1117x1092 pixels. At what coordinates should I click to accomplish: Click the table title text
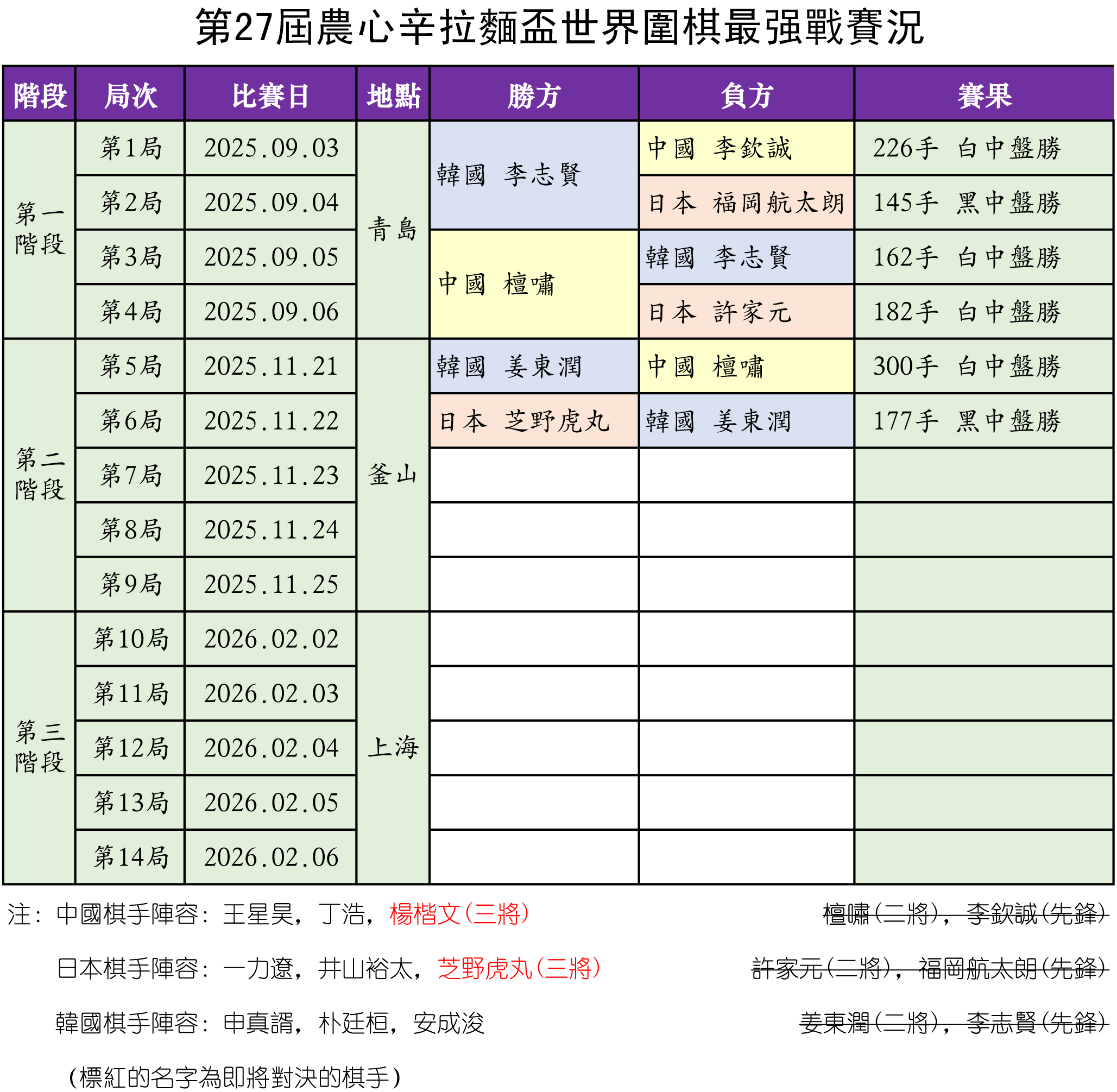coord(559,28)
